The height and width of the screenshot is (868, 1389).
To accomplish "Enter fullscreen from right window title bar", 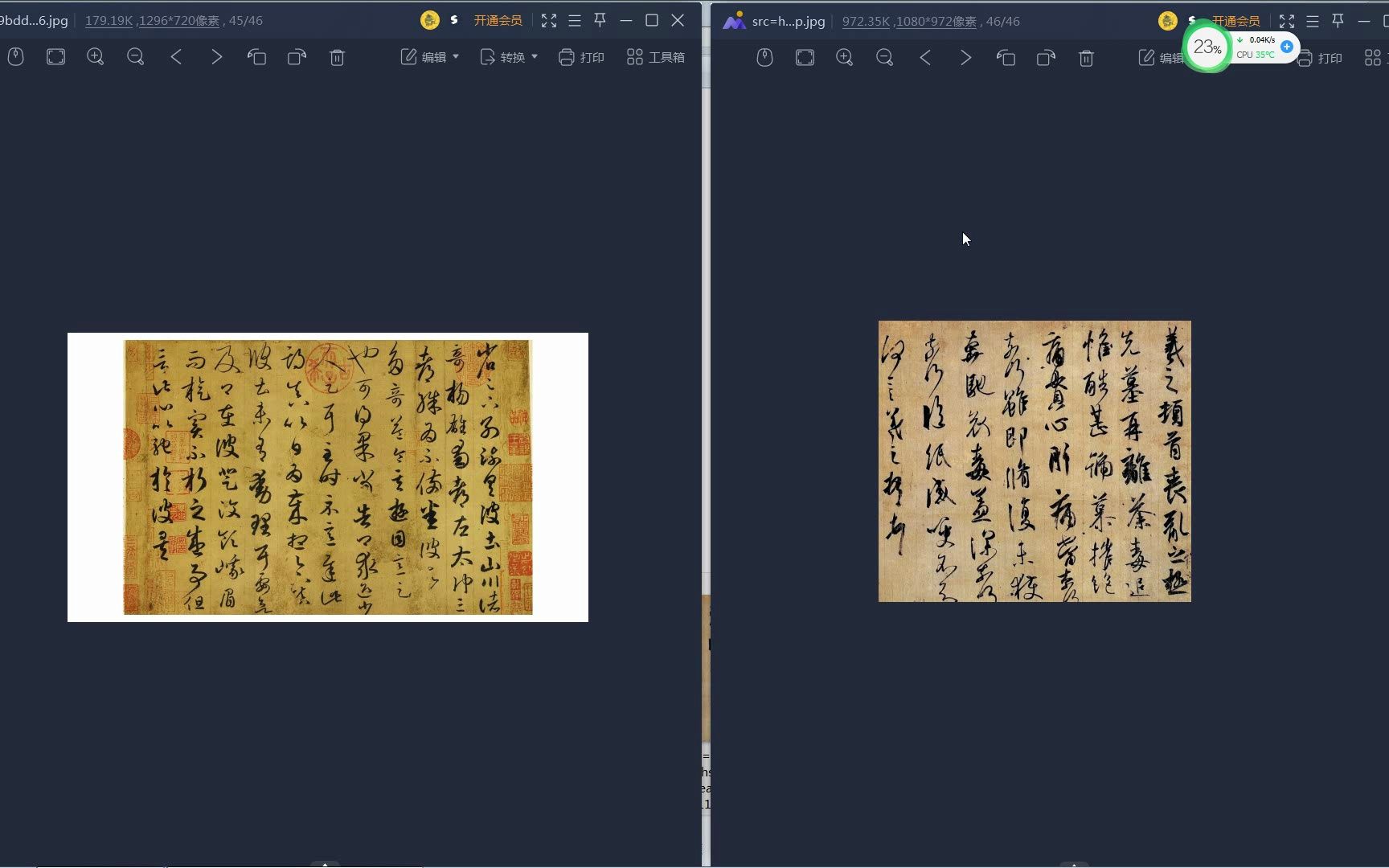I will pyautogui.click(x=1287, y=22).
